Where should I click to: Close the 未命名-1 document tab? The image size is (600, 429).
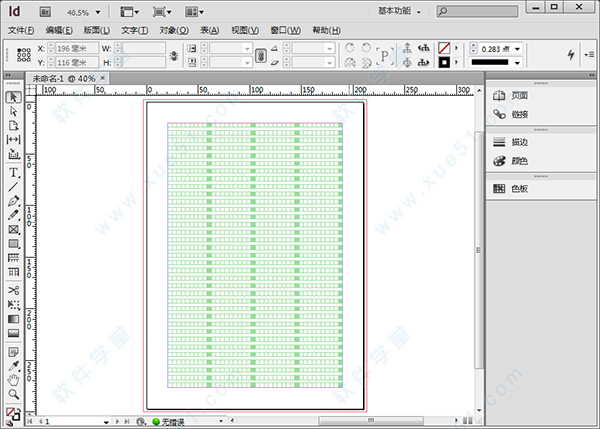[x=103, y=78]
